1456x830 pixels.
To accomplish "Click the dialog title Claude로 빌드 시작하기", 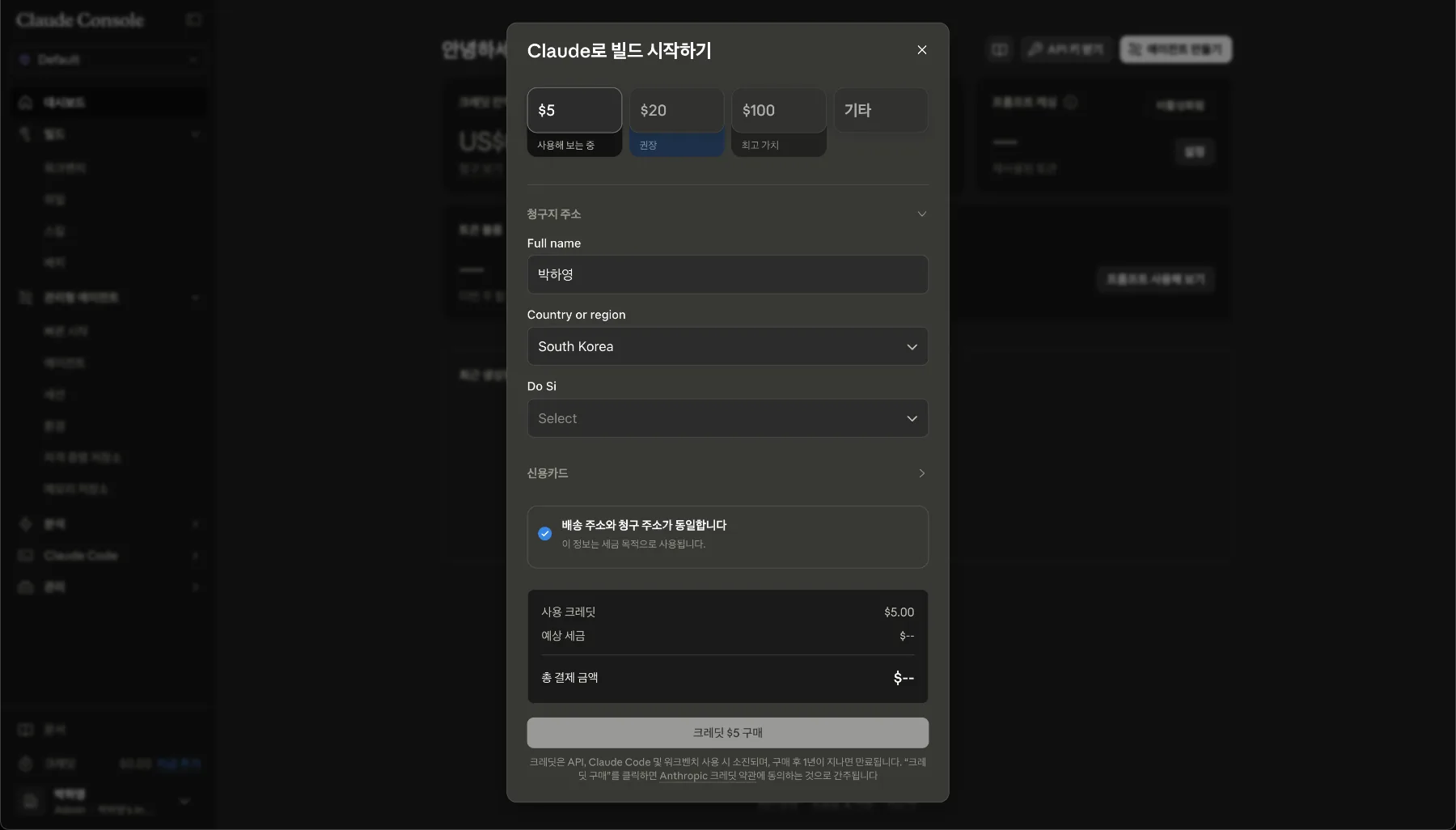I will coord(619,50).
